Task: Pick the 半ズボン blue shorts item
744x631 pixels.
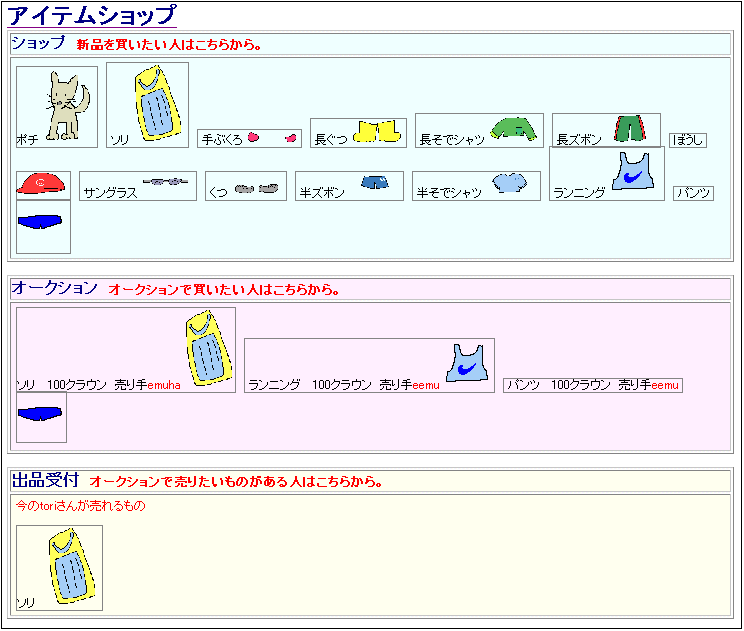Action: click(349, 186)
